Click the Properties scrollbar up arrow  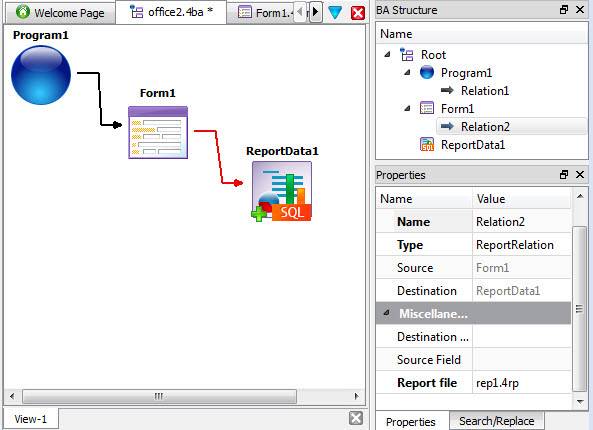pos(579,196)
